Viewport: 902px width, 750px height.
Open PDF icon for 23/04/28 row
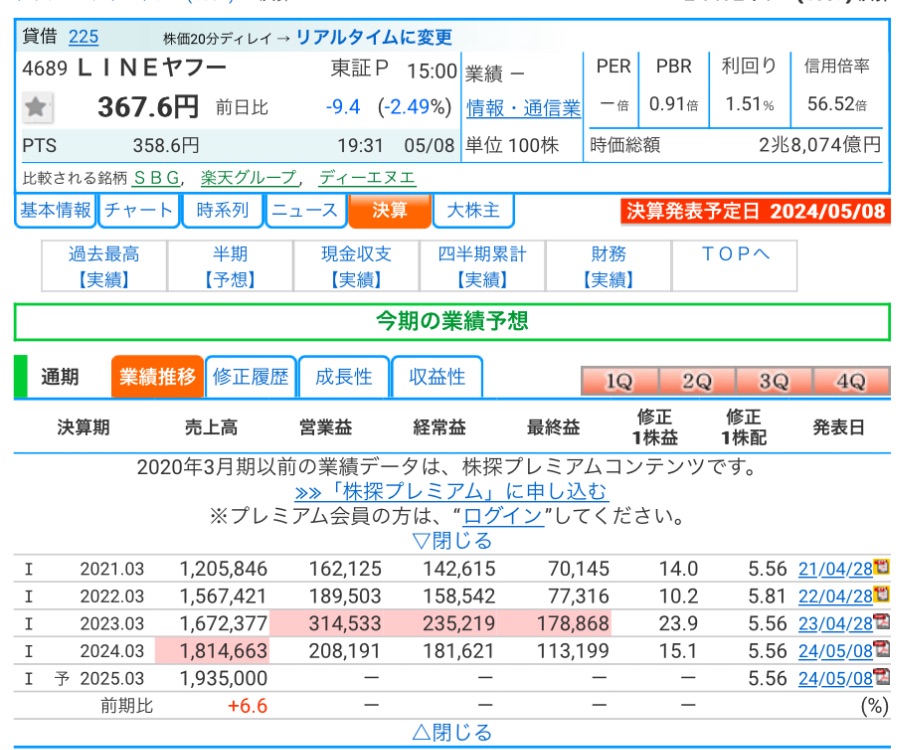881,622
